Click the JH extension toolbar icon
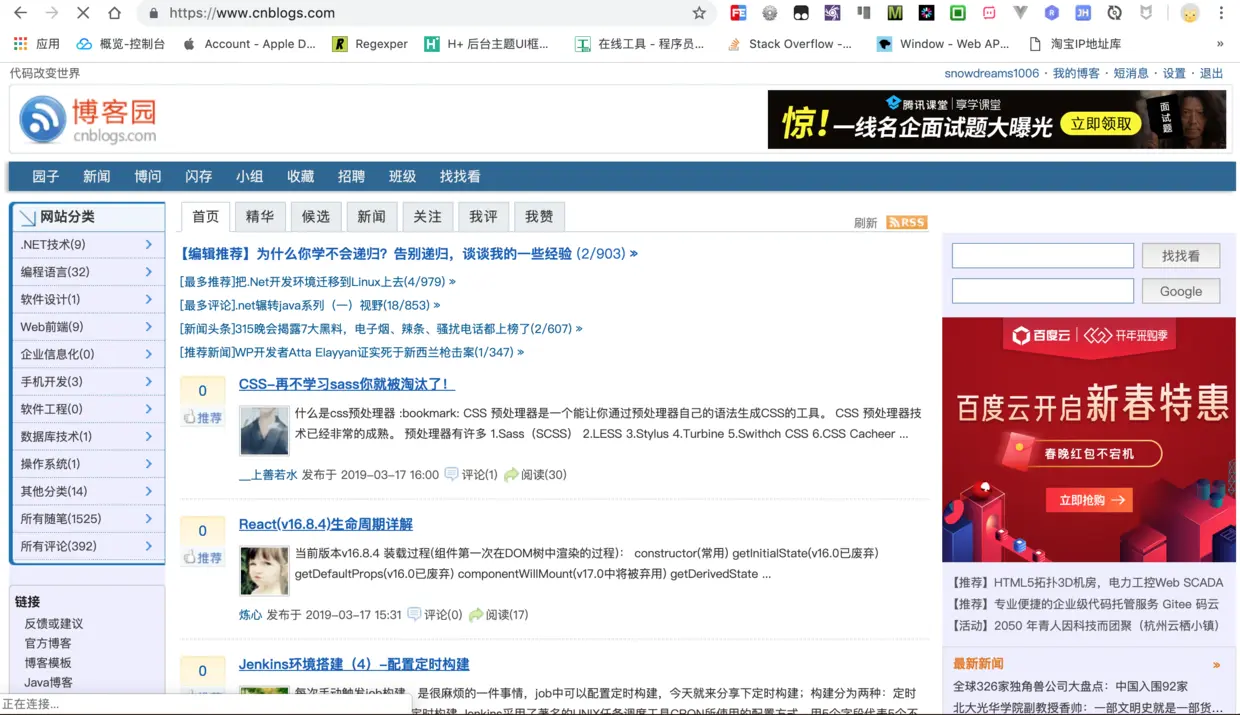The image size is (1240, 715). tap(1083, 13)
